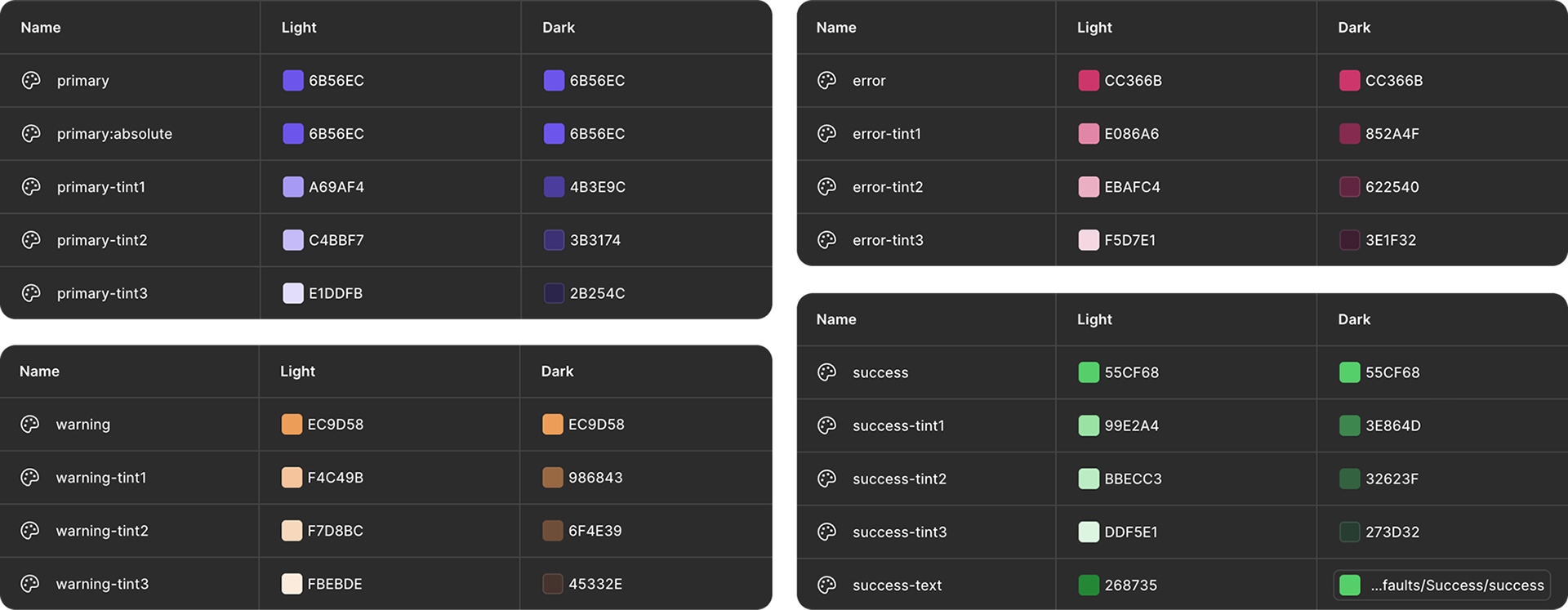Click the palette icon next to primary-tint2
Viewport: 1568px width, 610px height.
click(31, 240)
